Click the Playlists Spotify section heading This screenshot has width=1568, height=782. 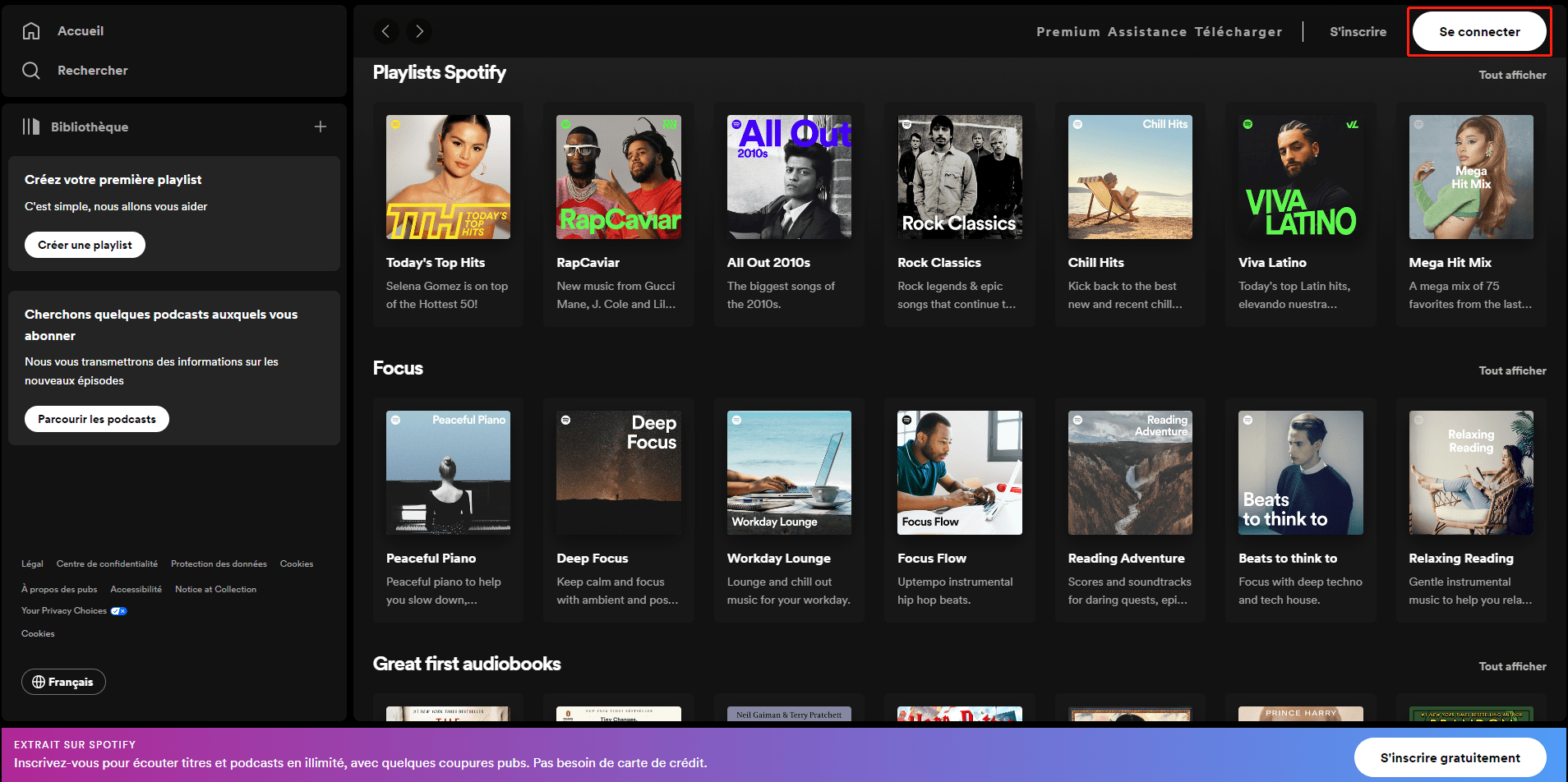click(439, 72)
